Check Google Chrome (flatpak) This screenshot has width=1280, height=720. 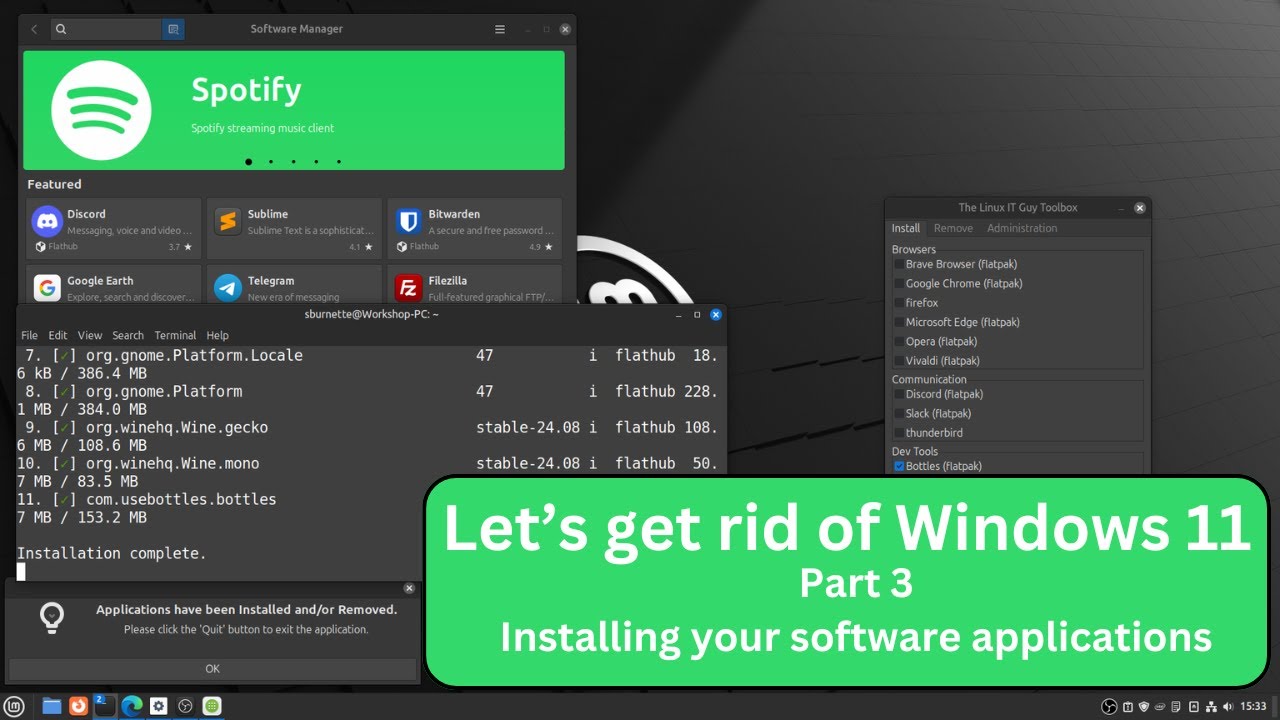(x=899, y=283)
